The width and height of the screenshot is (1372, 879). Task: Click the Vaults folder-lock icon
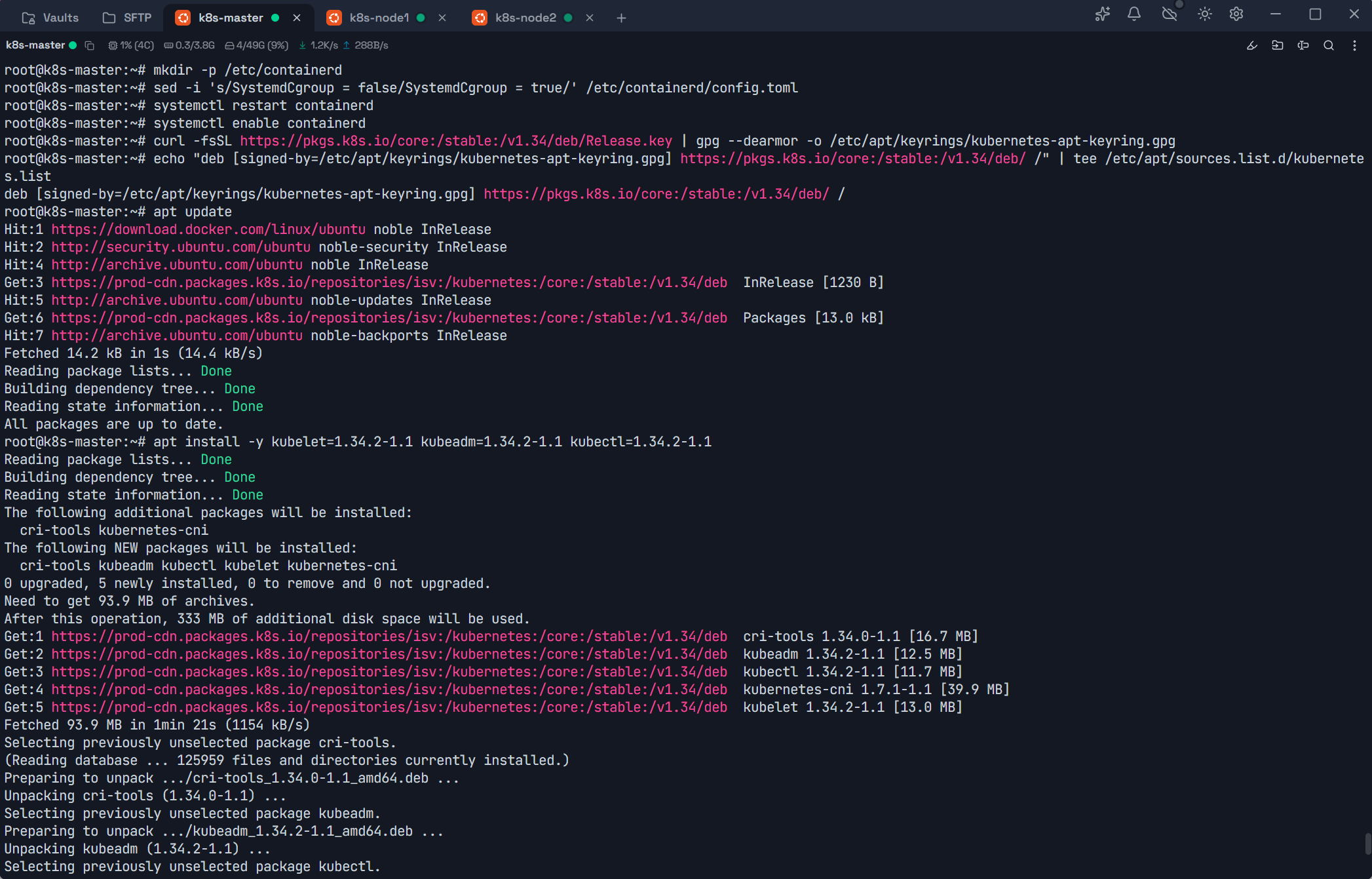[x=28, y=18]
